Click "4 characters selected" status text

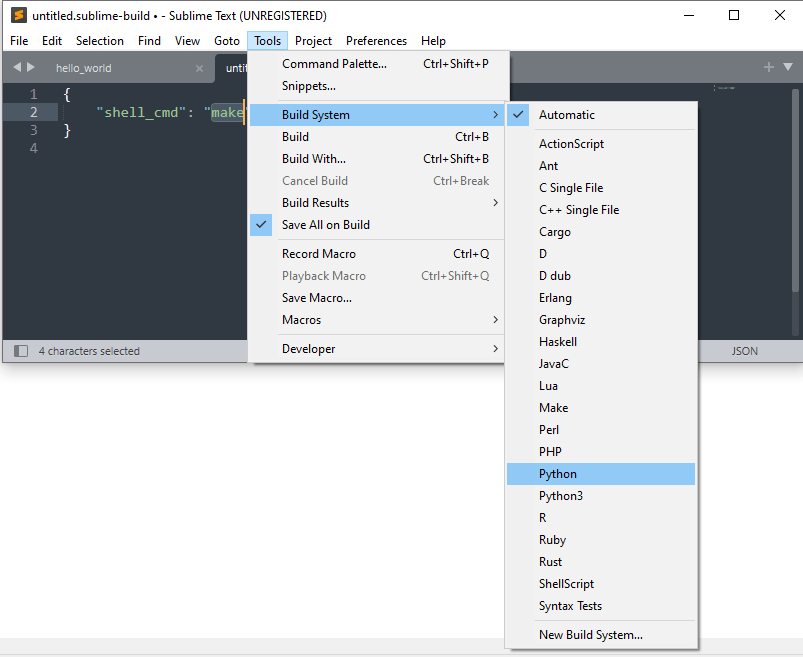click(89, 351)
